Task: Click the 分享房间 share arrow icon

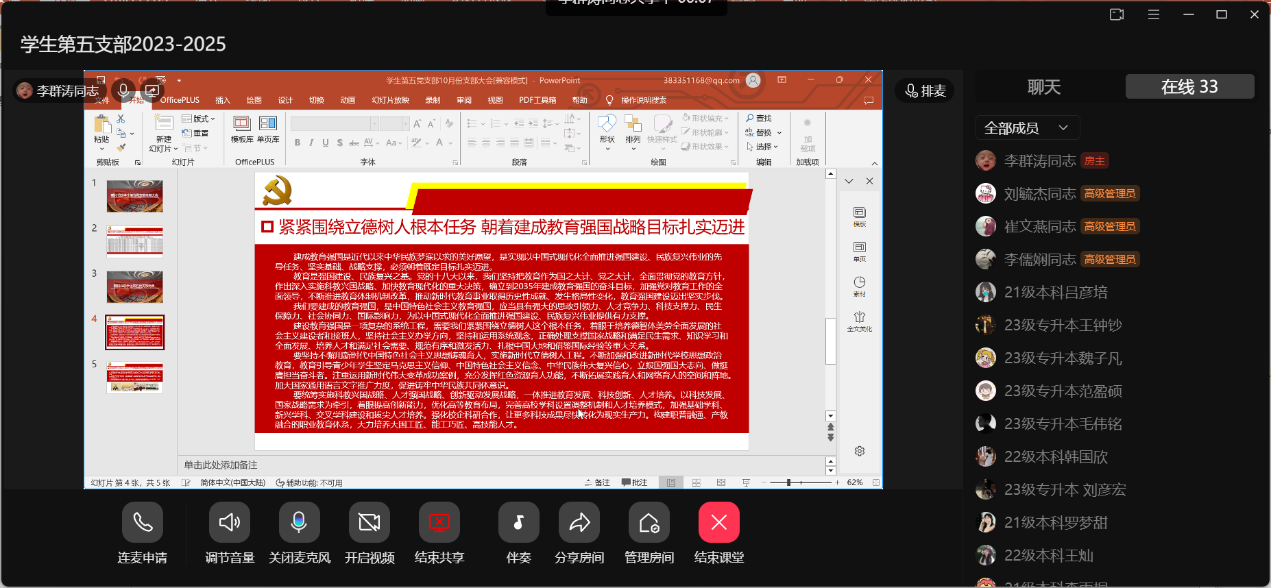Action: click(579, 522)
